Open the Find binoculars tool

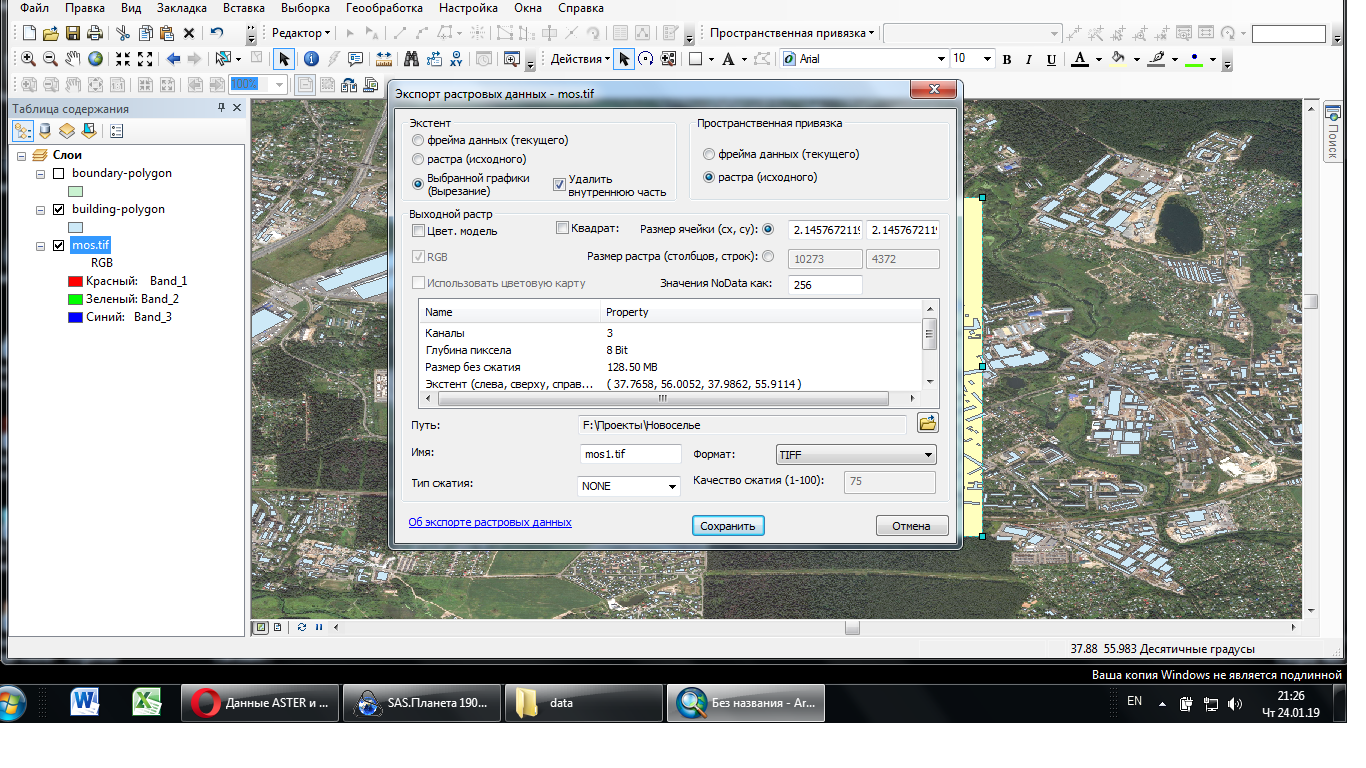410,59
